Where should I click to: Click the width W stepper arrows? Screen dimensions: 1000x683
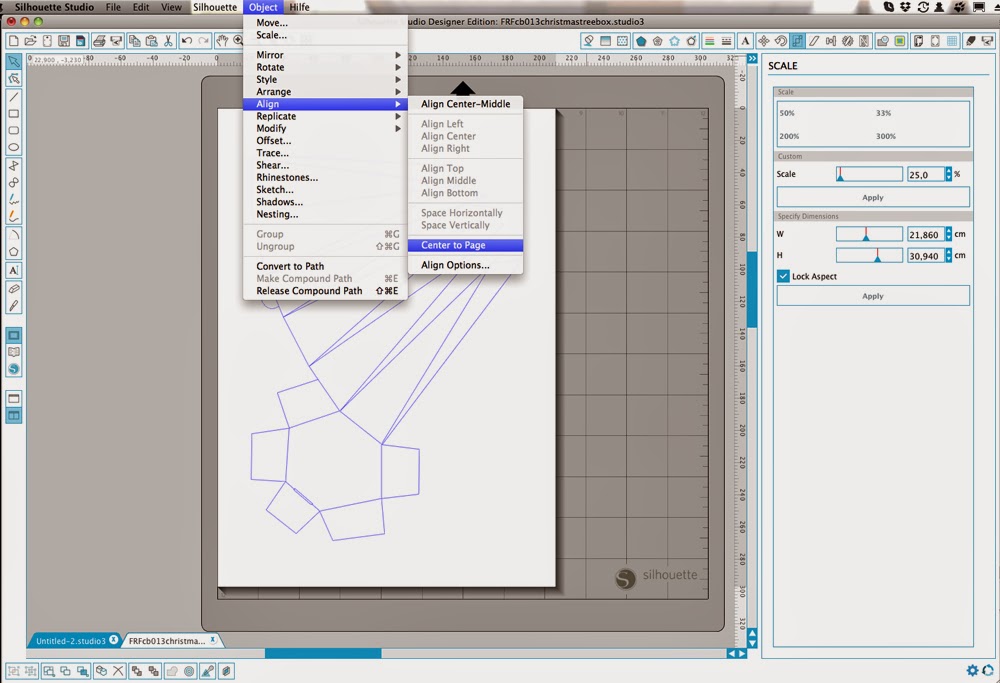click(x=948, y=235)
